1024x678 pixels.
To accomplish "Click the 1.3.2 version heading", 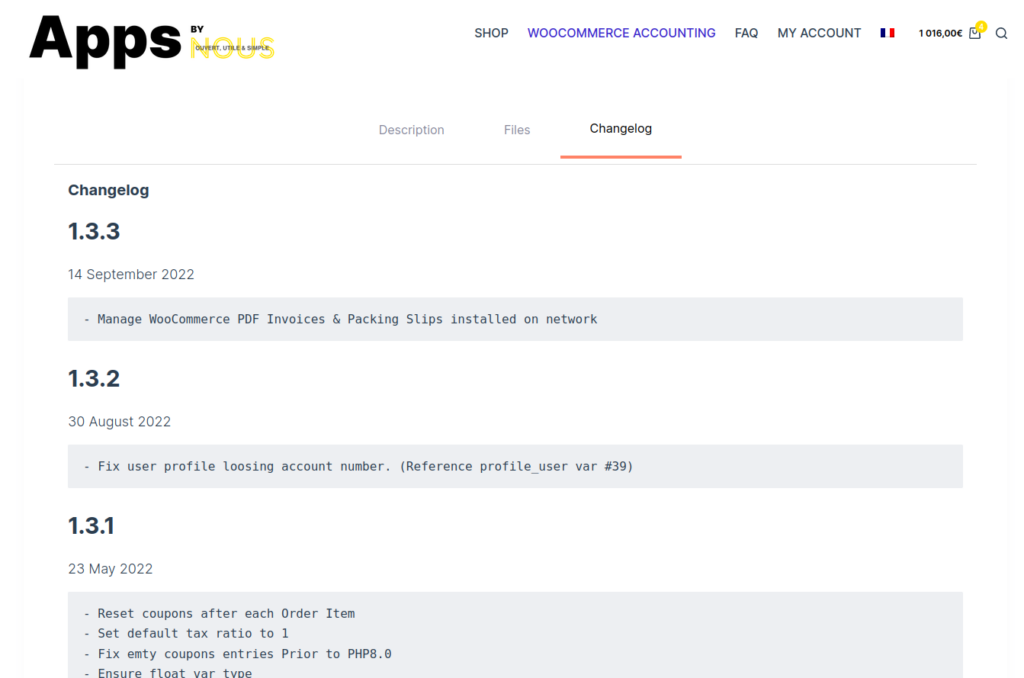I will [94, 378].
